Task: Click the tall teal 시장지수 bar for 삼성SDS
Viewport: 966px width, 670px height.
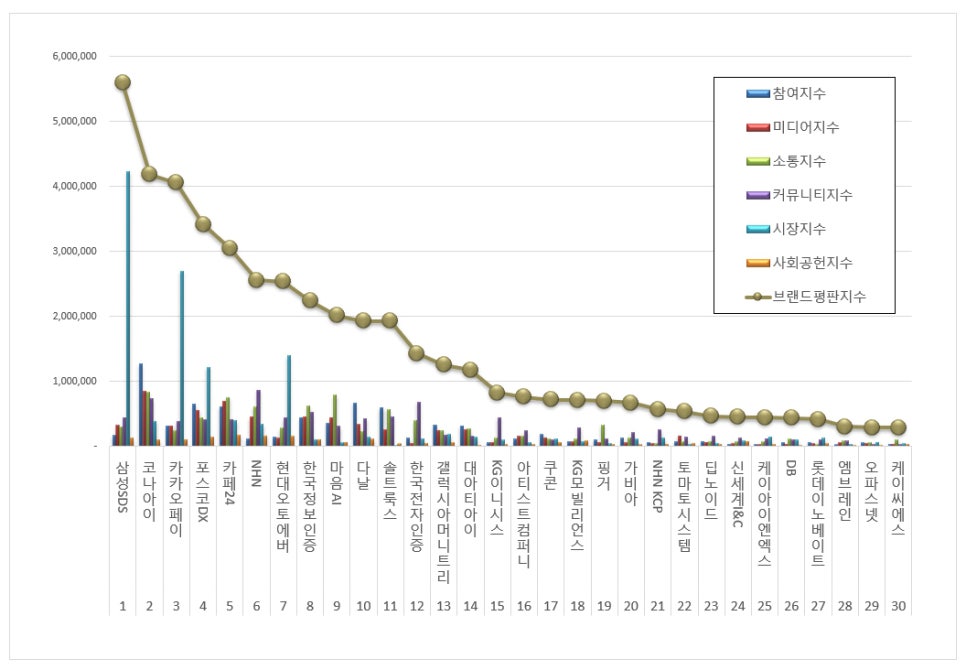Action: (x=128, y=309)
